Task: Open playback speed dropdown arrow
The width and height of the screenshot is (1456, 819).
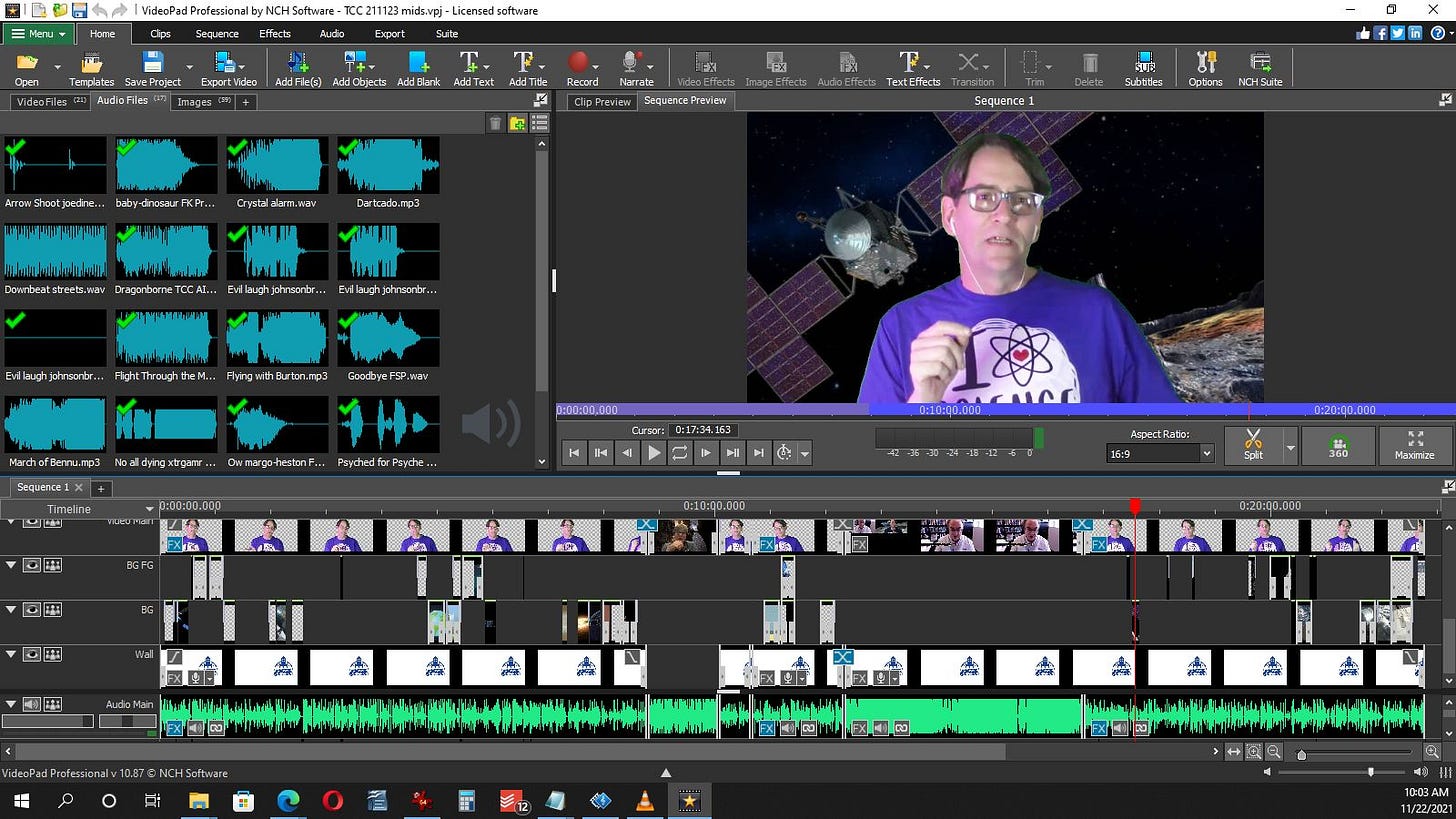Action: [x=804, y=454]
